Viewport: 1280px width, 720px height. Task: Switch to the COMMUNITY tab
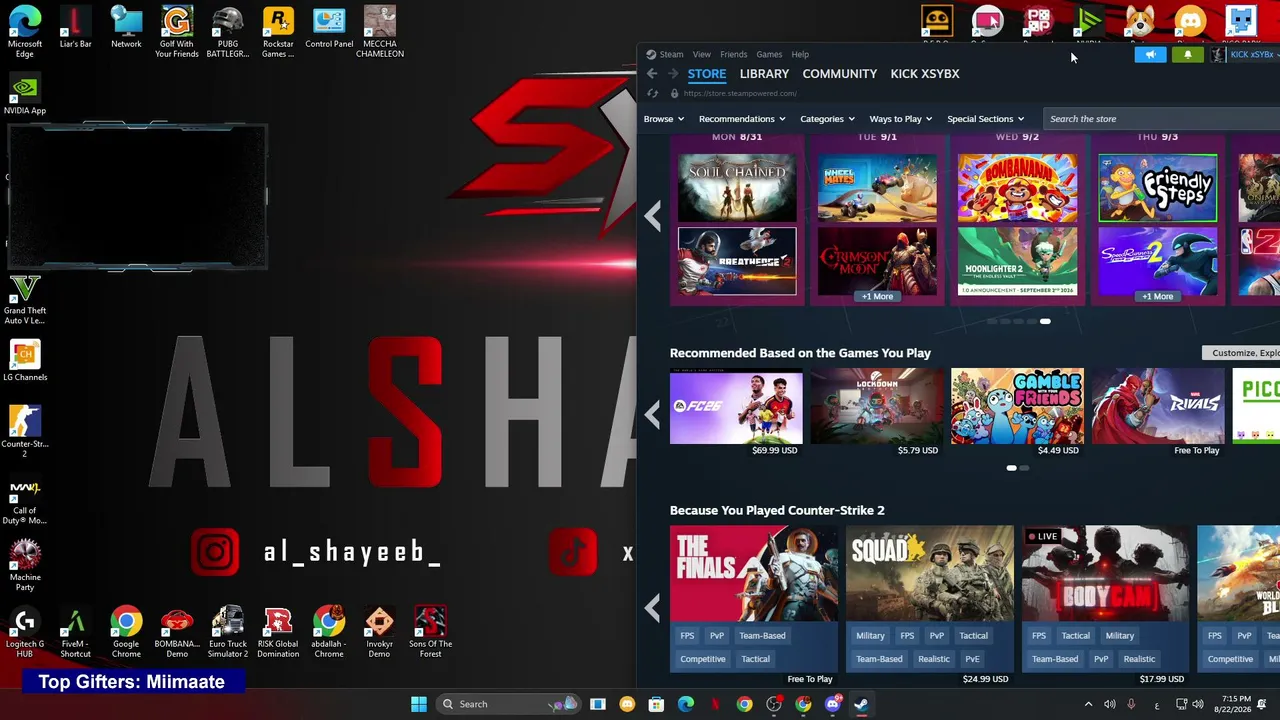(839, 74)
